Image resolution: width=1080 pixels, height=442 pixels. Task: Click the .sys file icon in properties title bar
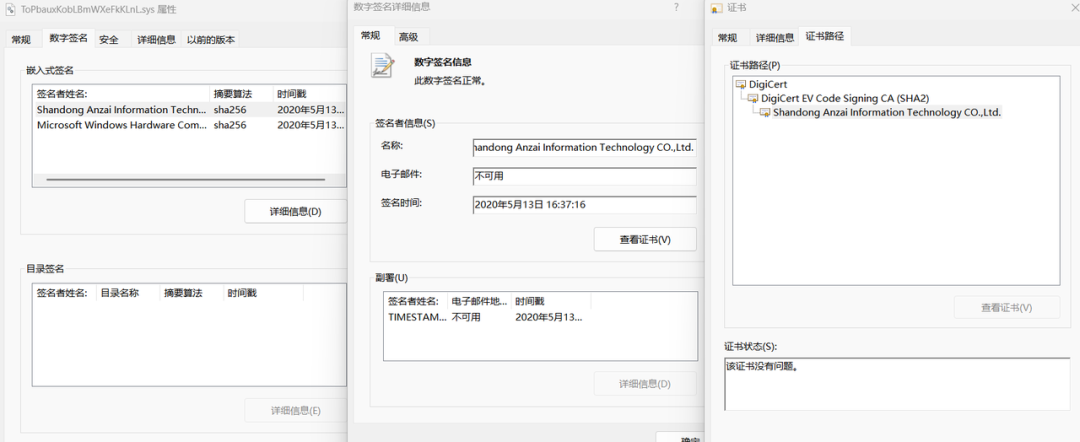(x=10, y=10)
